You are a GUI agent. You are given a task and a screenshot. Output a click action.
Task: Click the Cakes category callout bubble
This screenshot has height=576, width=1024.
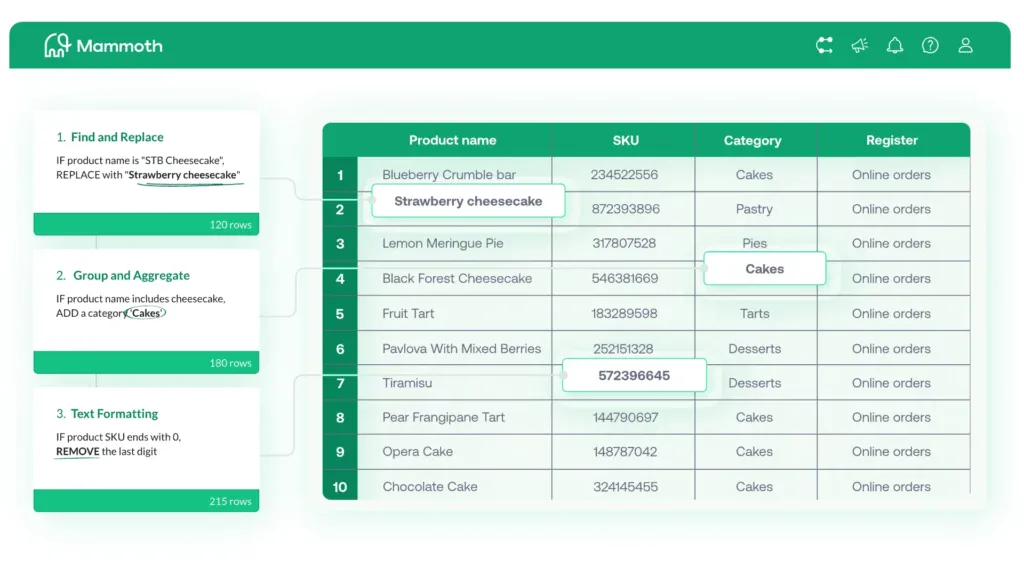click(765, 268)
